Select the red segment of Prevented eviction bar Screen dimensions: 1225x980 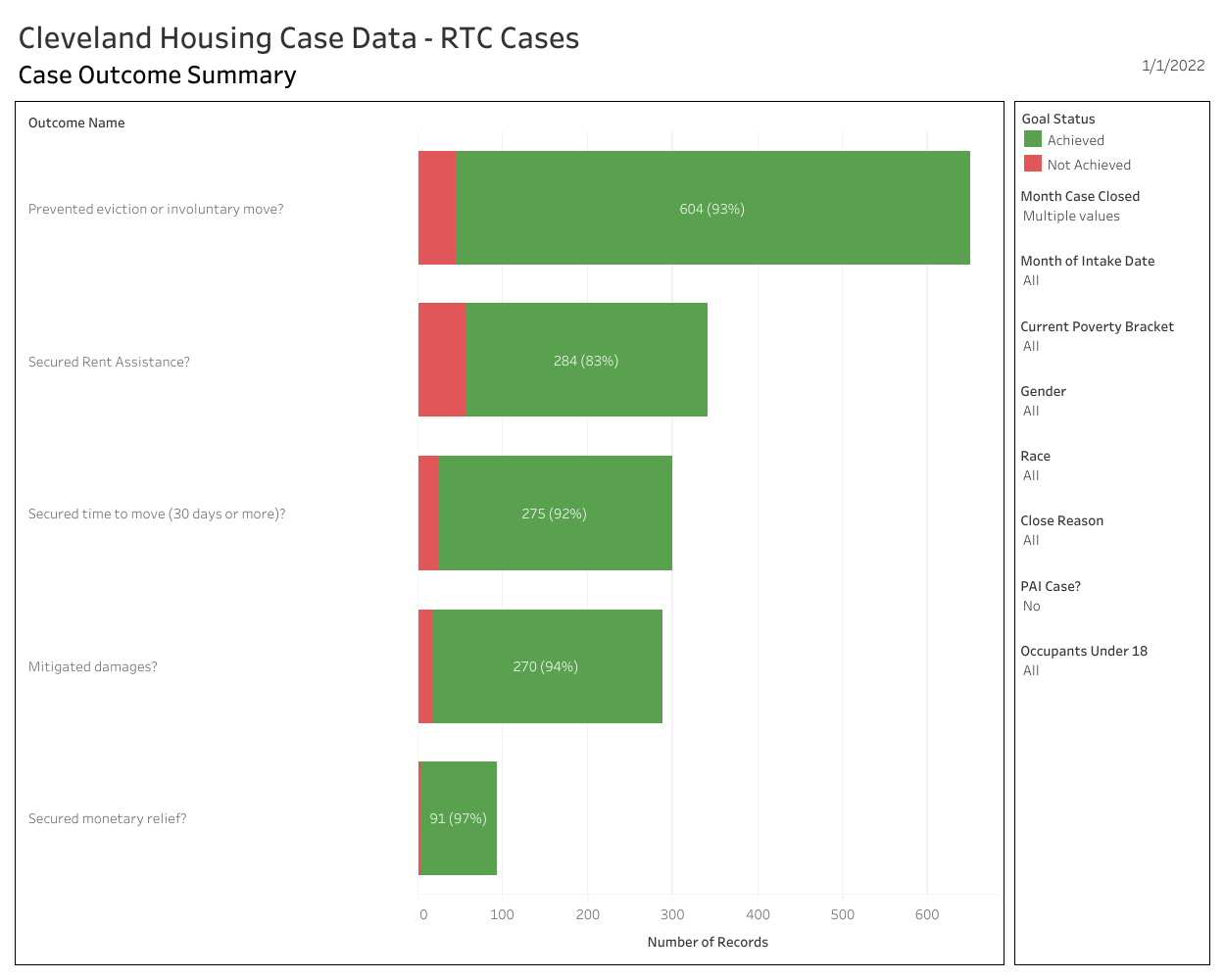pyautogui.click(x=437, y=208)
